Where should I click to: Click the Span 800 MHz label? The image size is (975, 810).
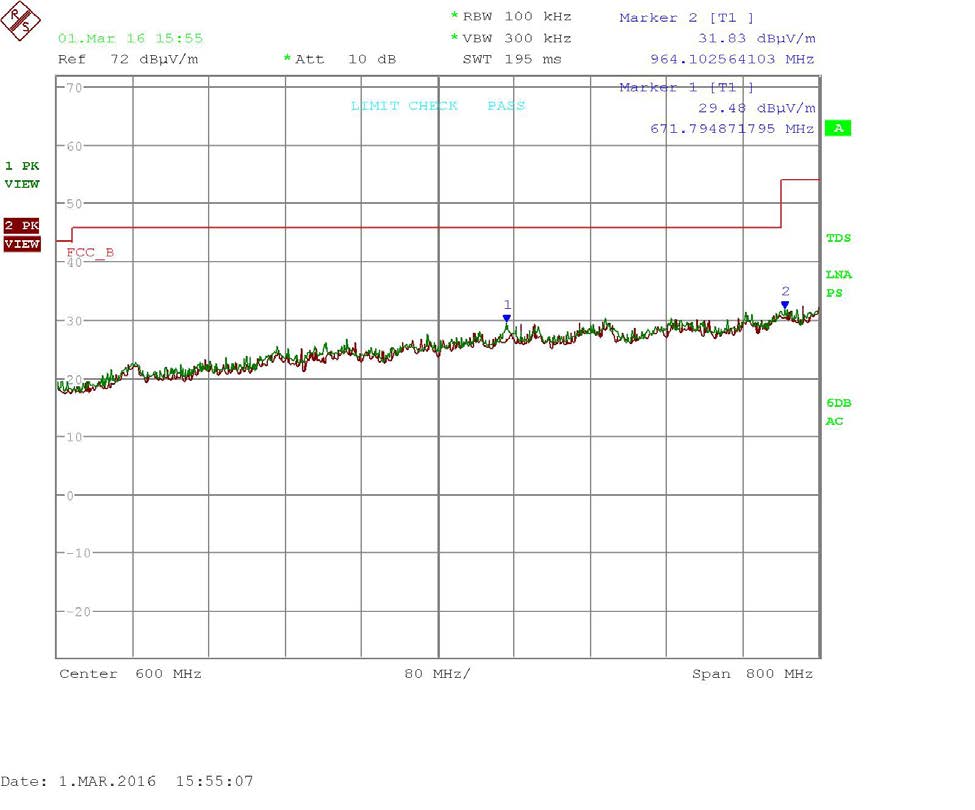click(752, 674)
